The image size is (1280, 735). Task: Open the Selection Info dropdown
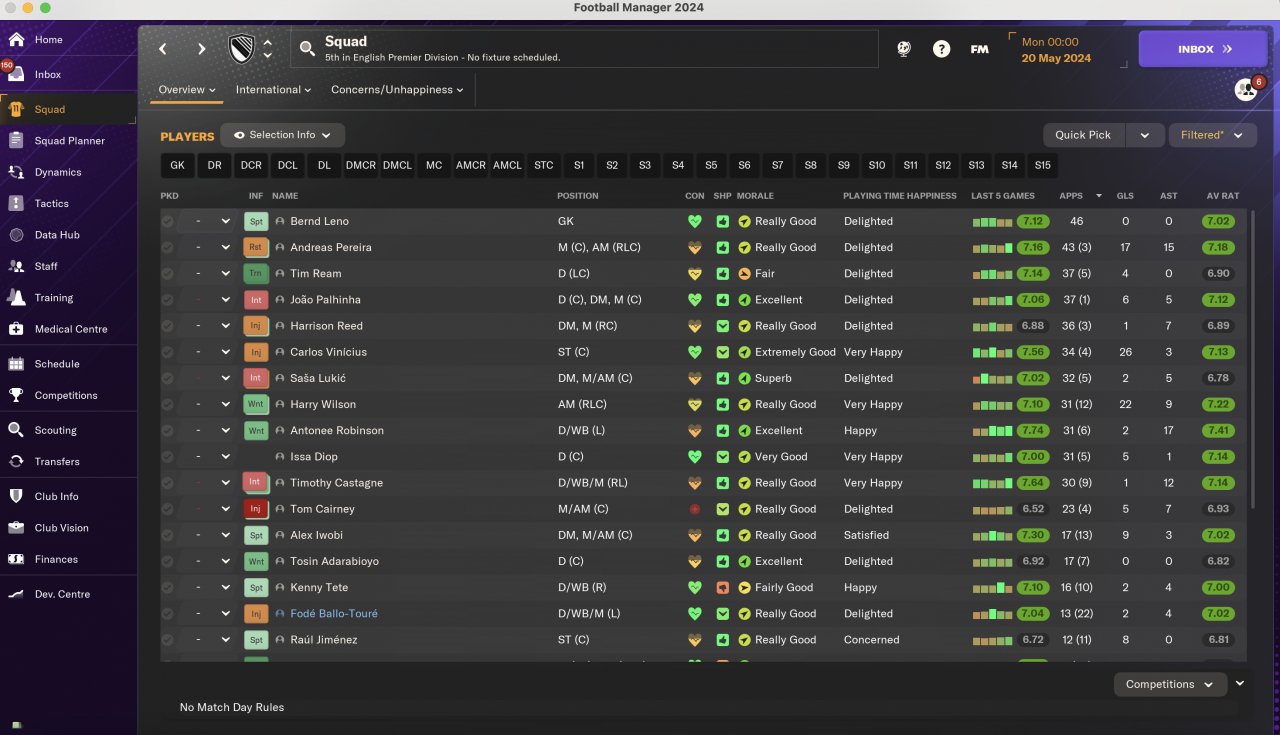pyautogui.click(x=283, y=135)
